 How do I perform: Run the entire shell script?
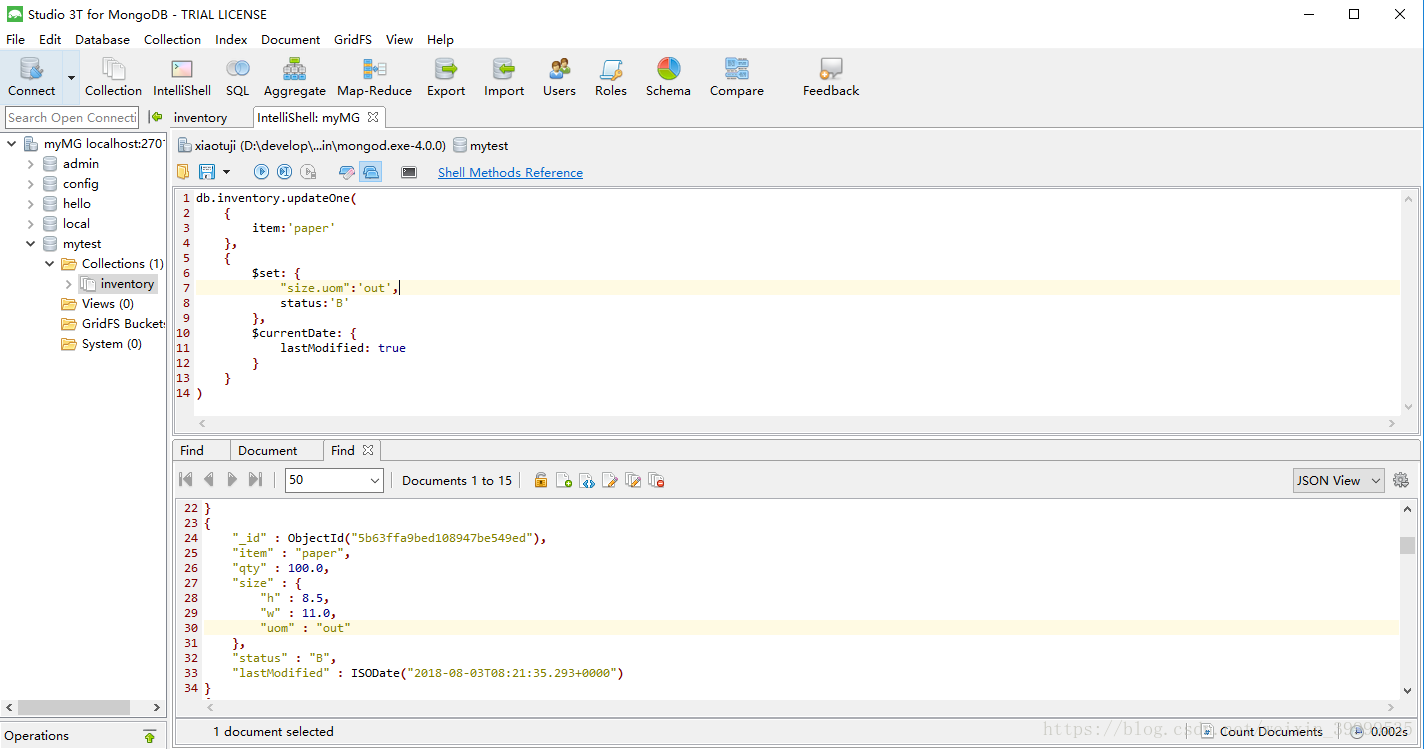pyautogui.click(x=261, y=172)
